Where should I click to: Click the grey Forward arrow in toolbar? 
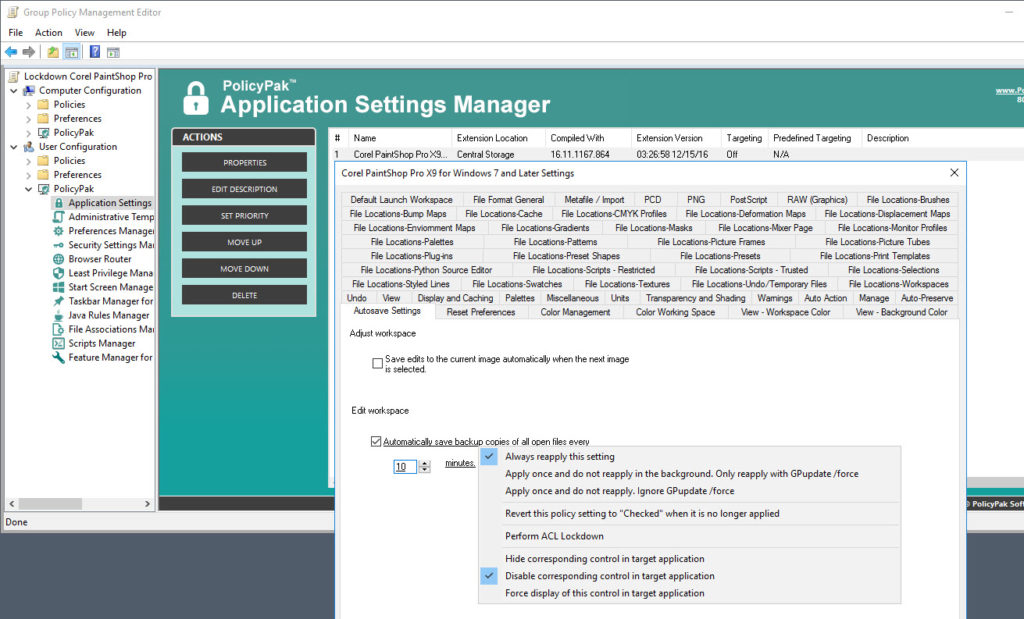pos(29,52)
